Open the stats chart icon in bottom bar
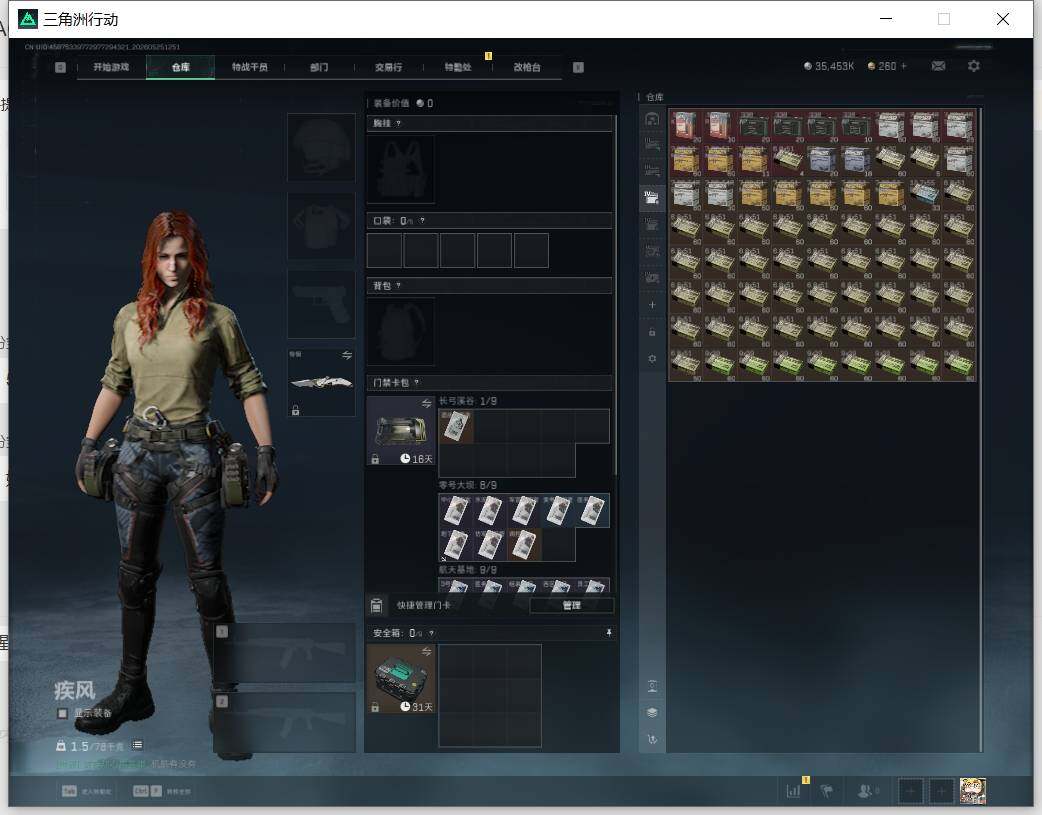The image size is (1042, 815). 793,791
